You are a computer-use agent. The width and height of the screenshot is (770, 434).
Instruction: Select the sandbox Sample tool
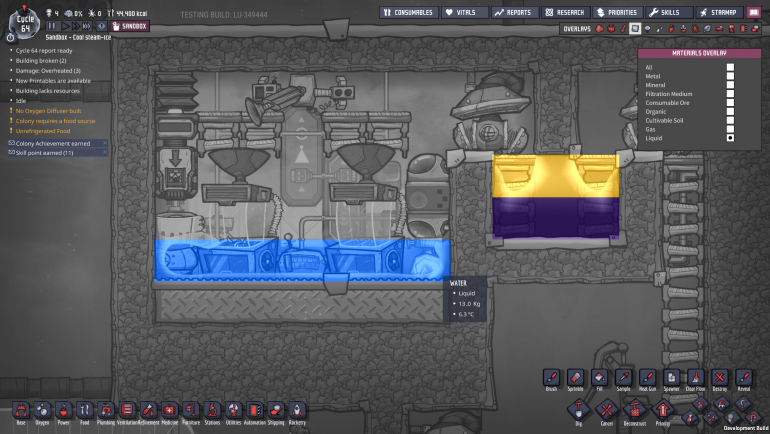[x=624, y=378]
